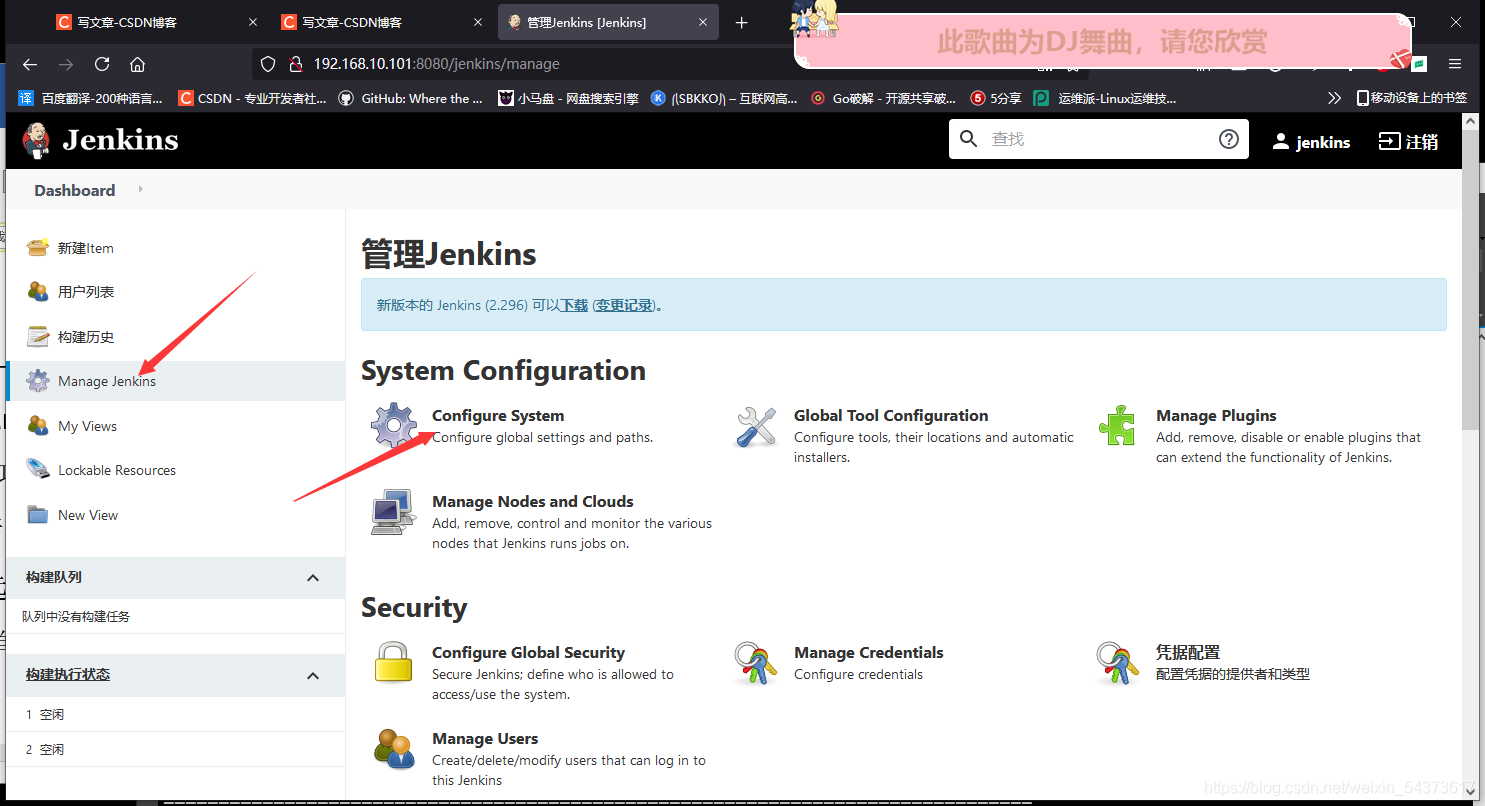Show more bookmarks with the chevron
Viewport: 1485px width, 806px height.
[1334, 98]
